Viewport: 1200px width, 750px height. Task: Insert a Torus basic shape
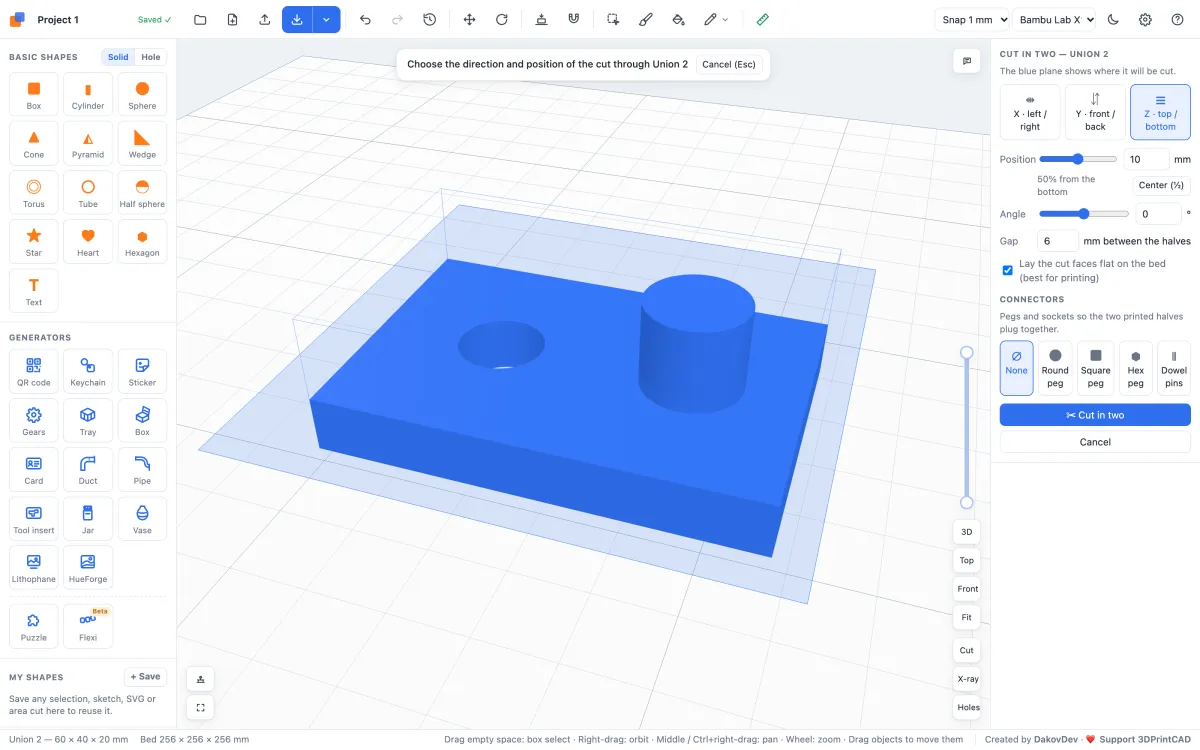[34, 192]
